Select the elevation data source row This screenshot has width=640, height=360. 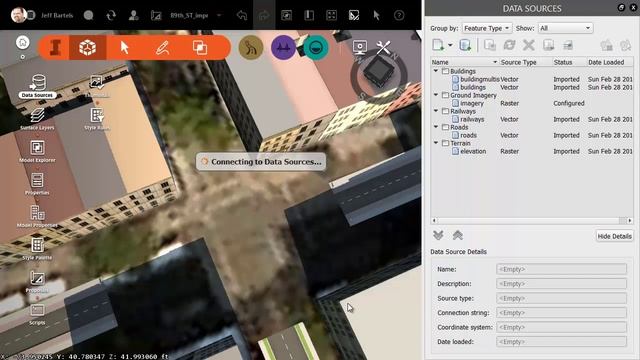coord(532,151)
